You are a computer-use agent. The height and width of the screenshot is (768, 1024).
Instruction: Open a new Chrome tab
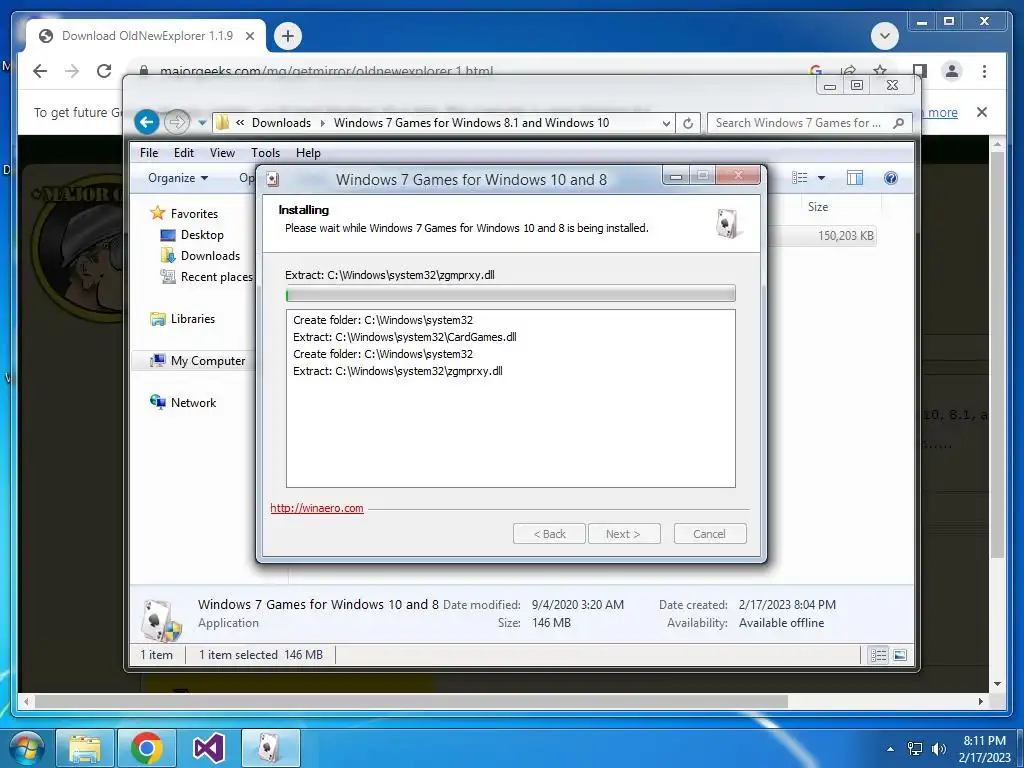coord(288,36)
